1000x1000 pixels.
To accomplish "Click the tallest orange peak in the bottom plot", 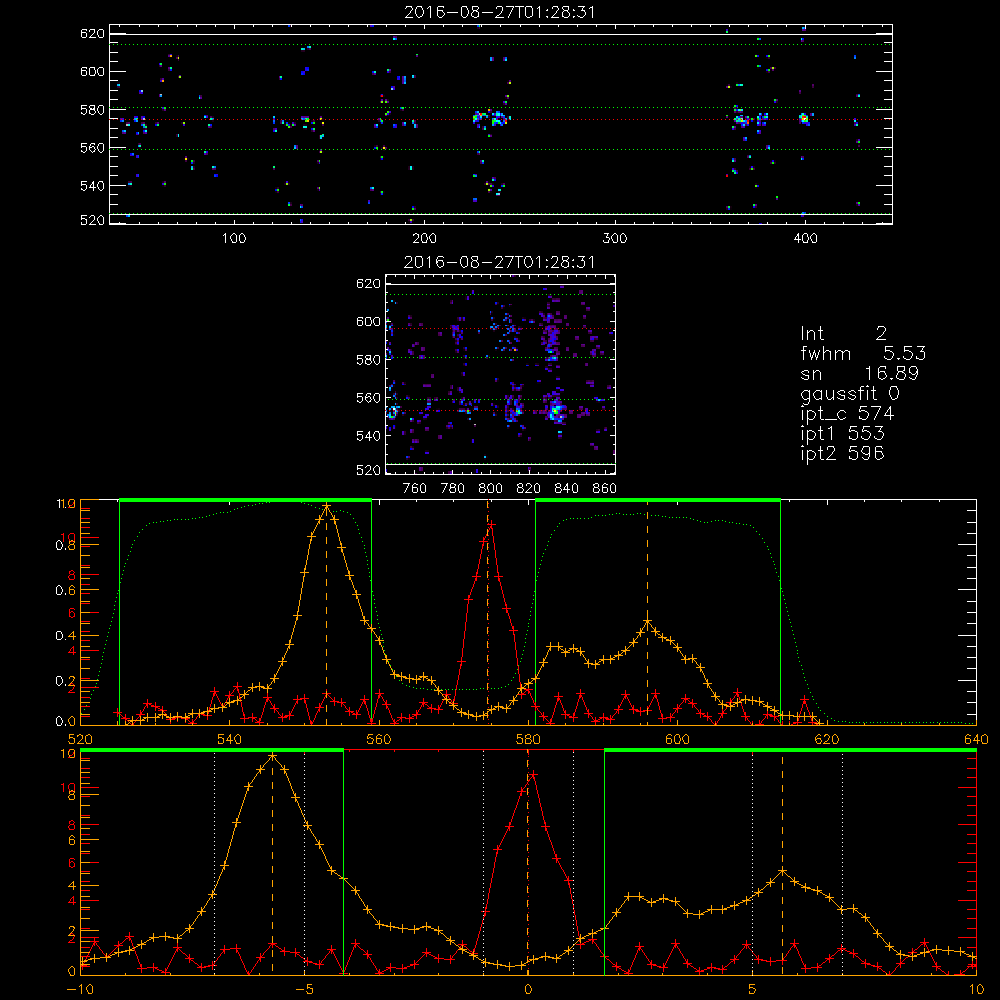I will (x=273, y=756).
